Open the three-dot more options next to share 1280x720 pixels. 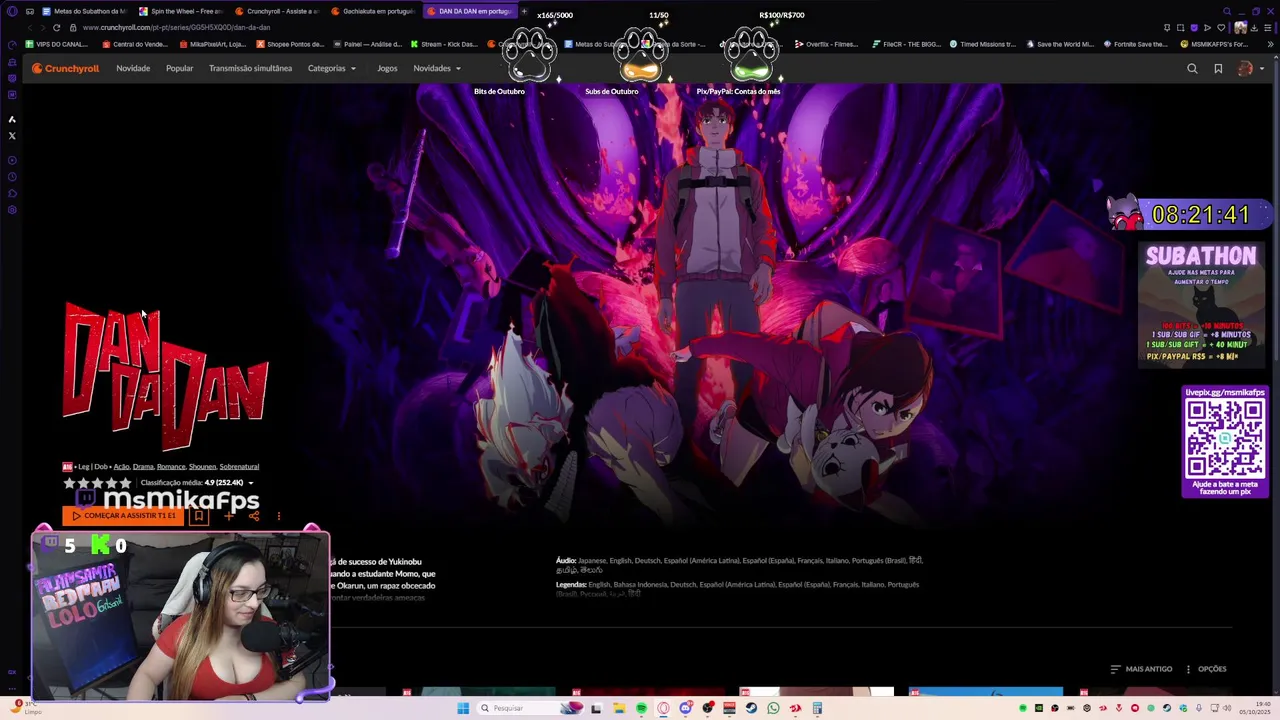pyautogui.click(x=279, y=516)
